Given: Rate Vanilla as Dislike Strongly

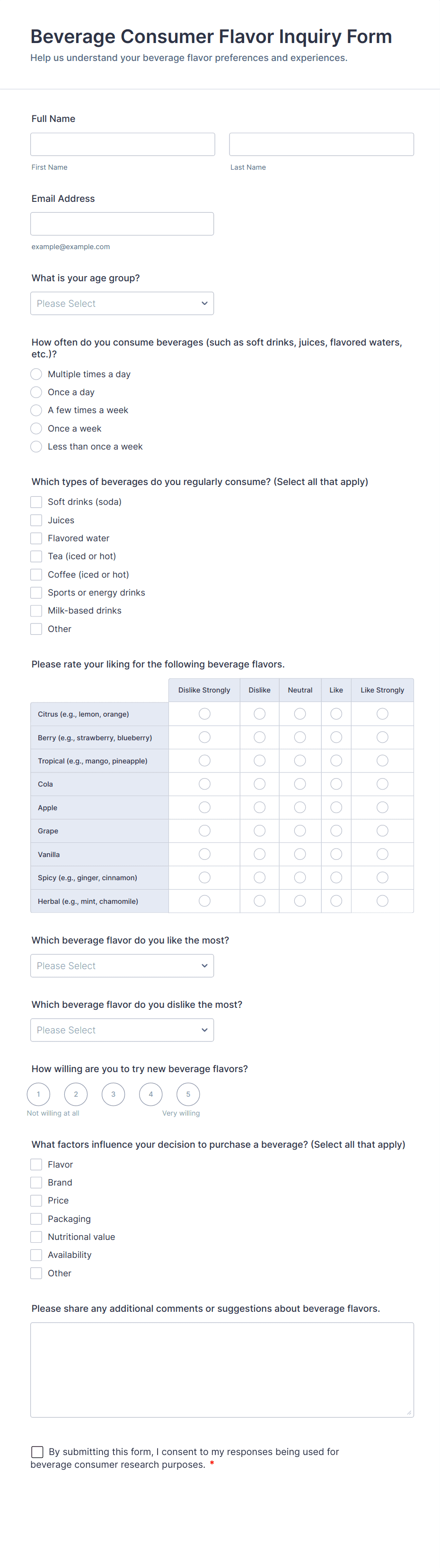Looking at the screenshot, I should pyautogui.click(x=204, y=855).
